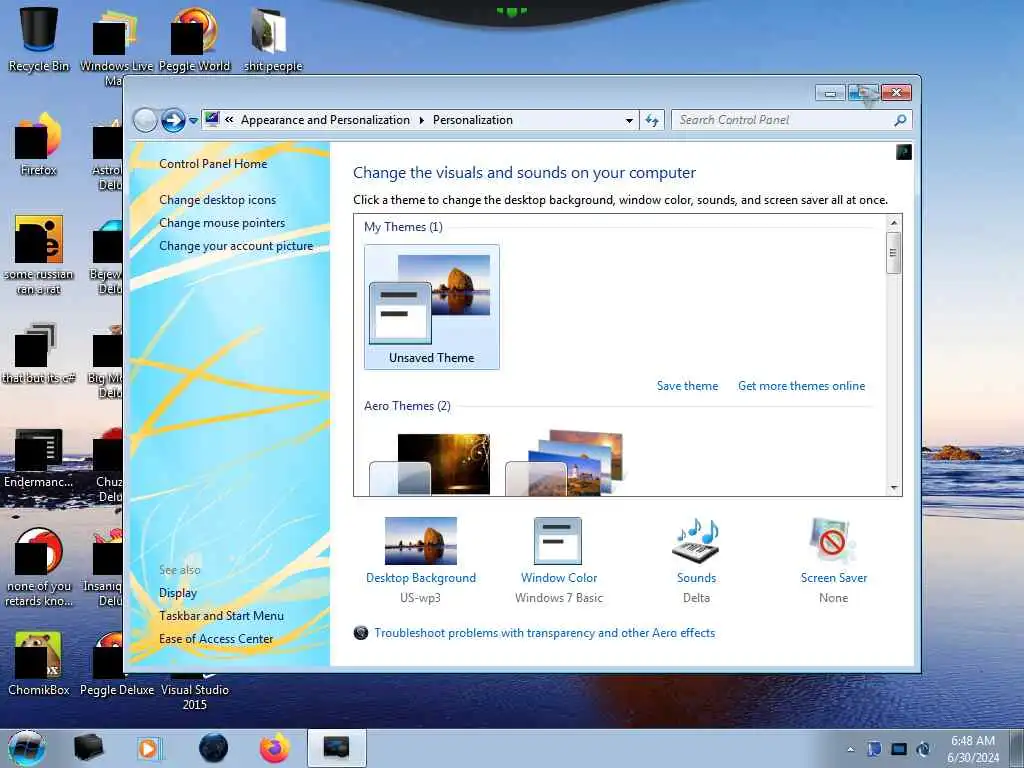Screen dimensions: 1024x768
Task: Click the taskbar clock 6:48 AM
Action: pyautogui.click(x=973, y=741)
